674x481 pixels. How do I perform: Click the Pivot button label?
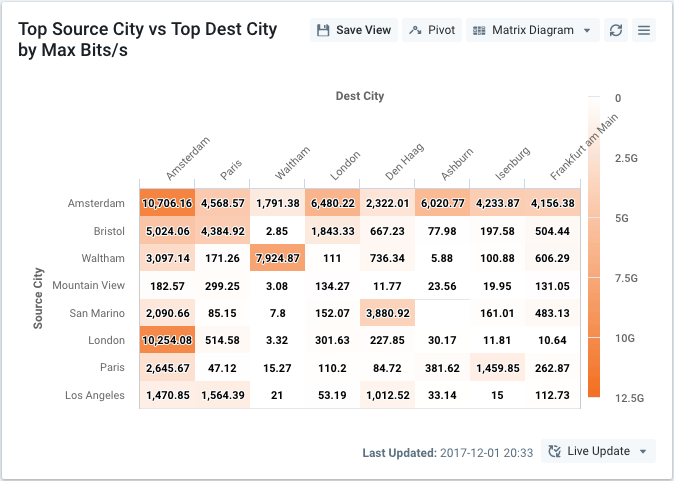point(441,30)
